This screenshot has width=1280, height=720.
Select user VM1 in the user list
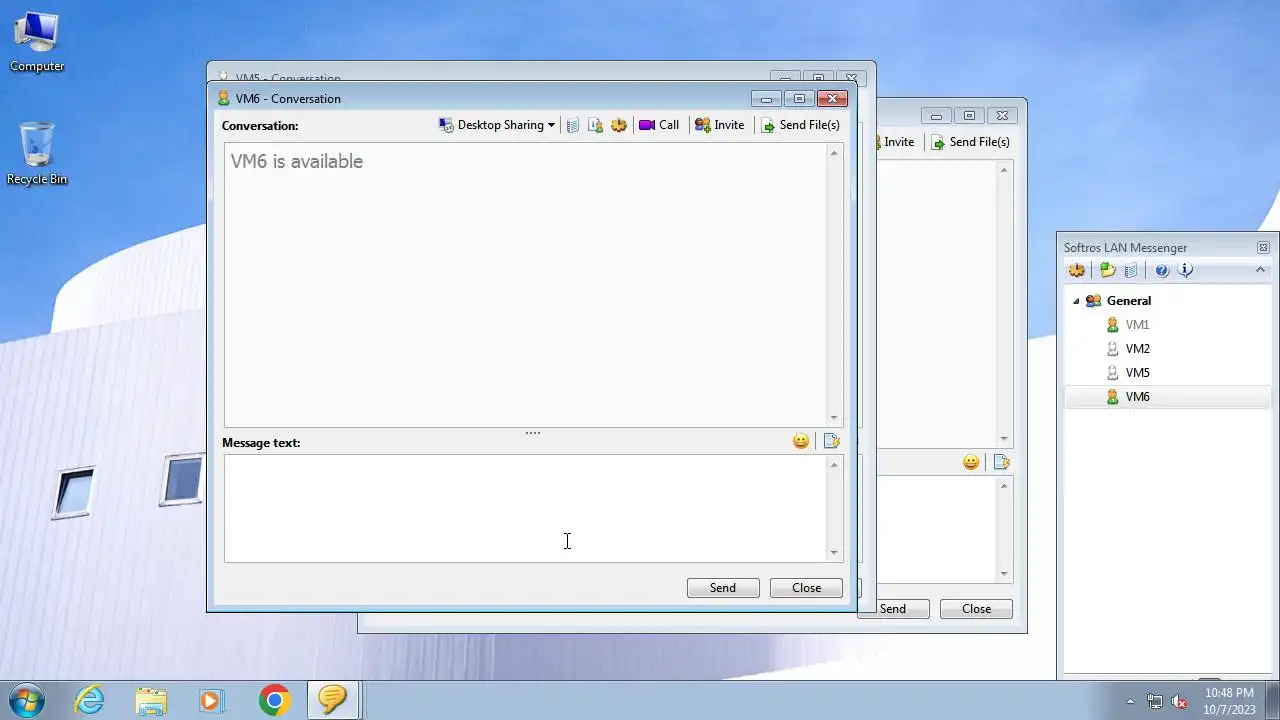[1137, 325]
